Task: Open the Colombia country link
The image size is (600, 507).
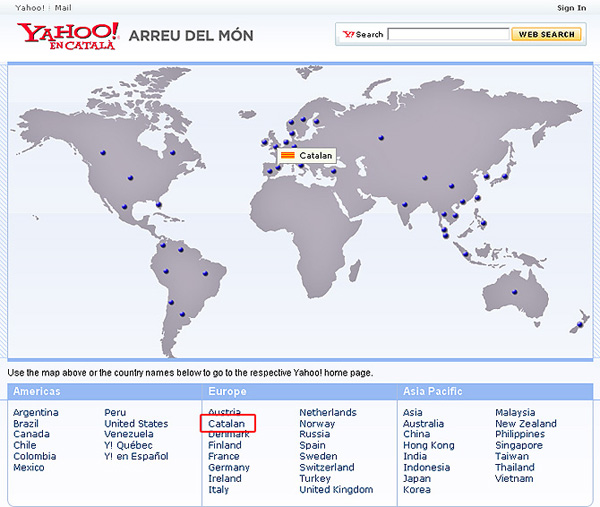Action: pyautogui.click(x=34, y=456)
